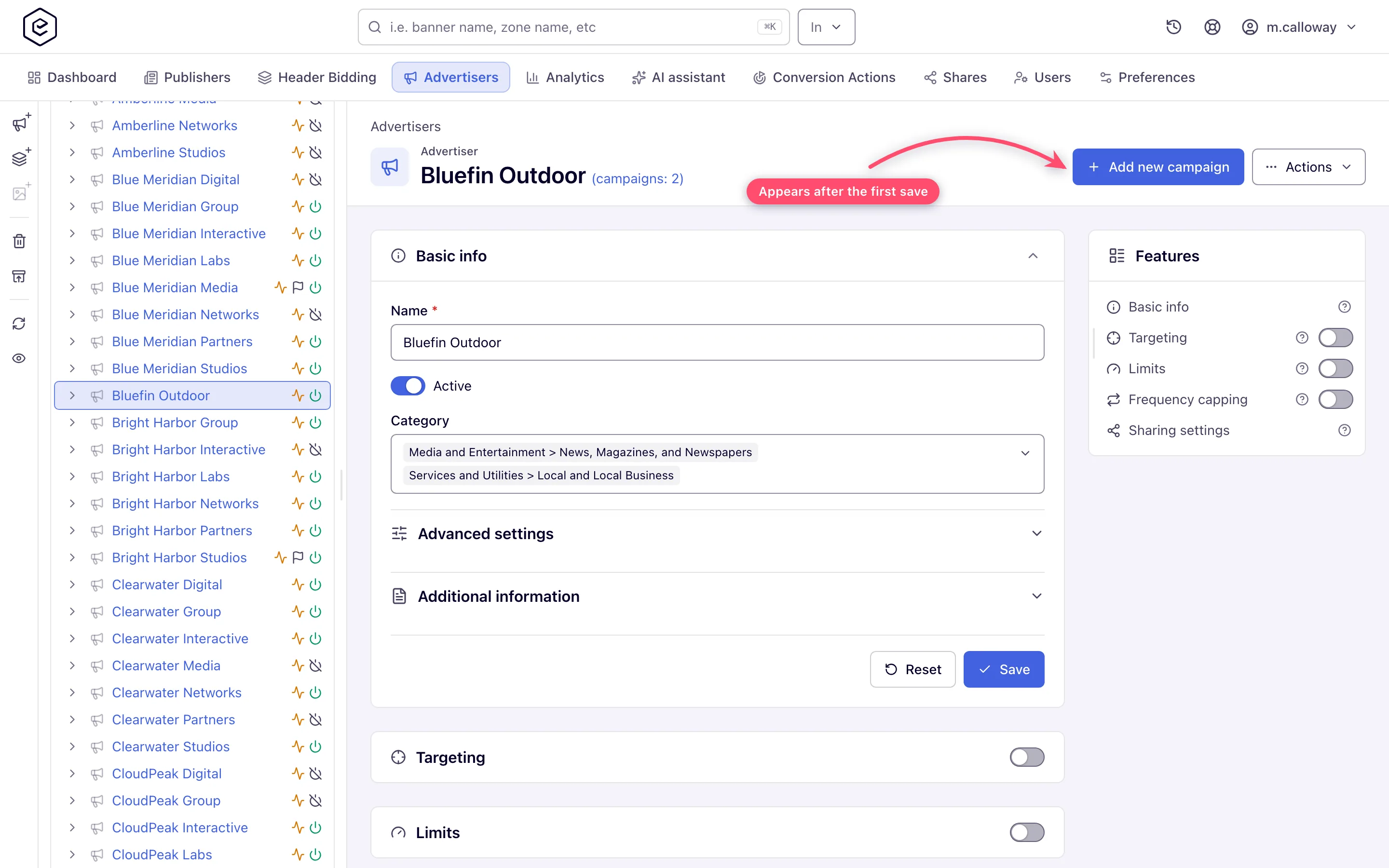1389x868 pixels.
Task: Click the flag icon on Blue Meridian Media
Action: 298,287
